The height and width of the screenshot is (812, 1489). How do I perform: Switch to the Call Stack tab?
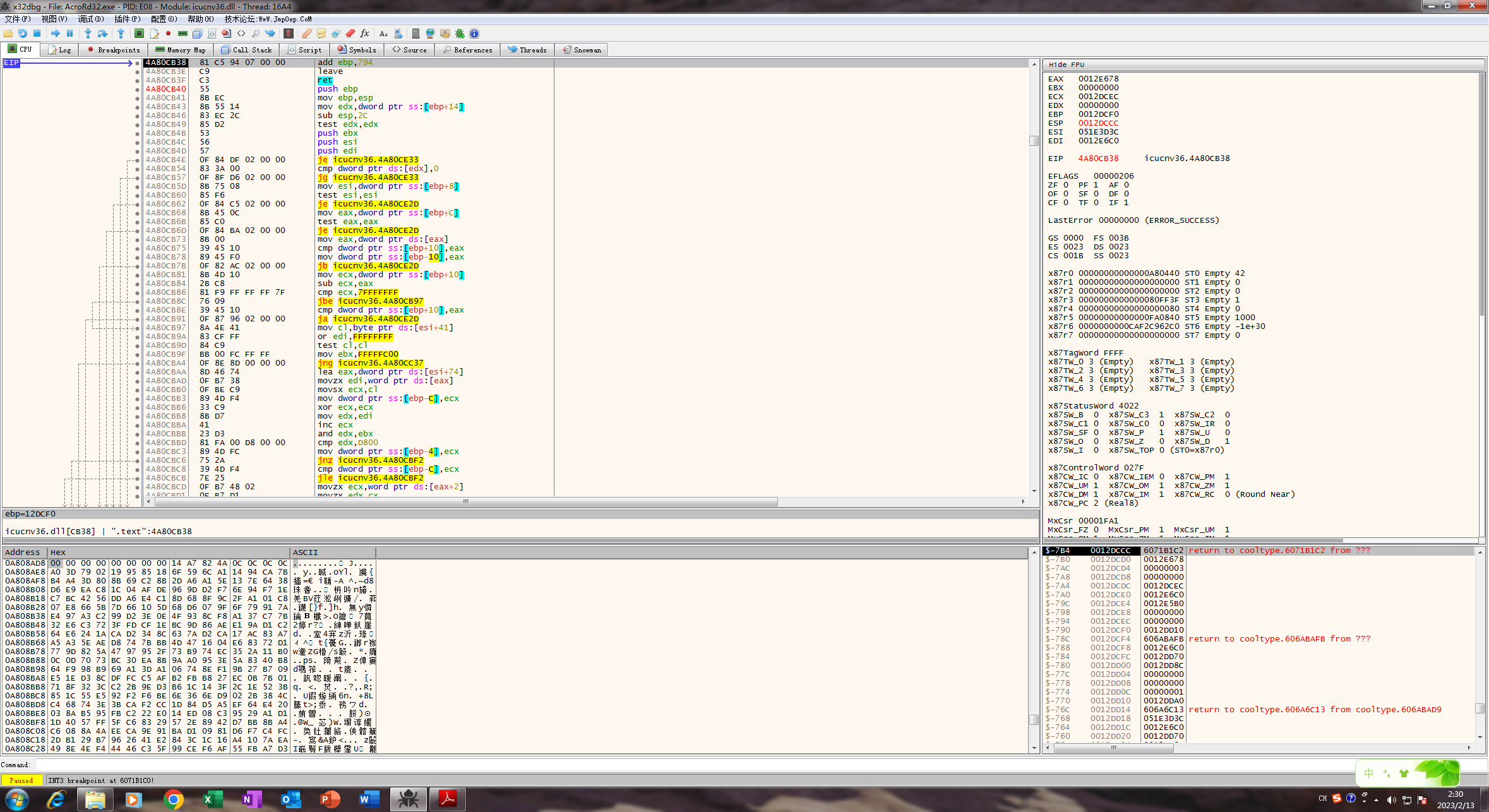click(247, 50)
